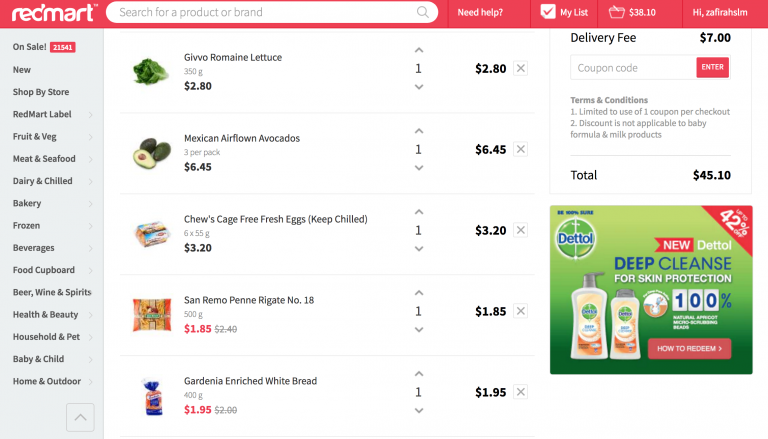Click the scroll-to-top arrow button
768x439 pixels.
pyautogui.click(x=80, y=416)
